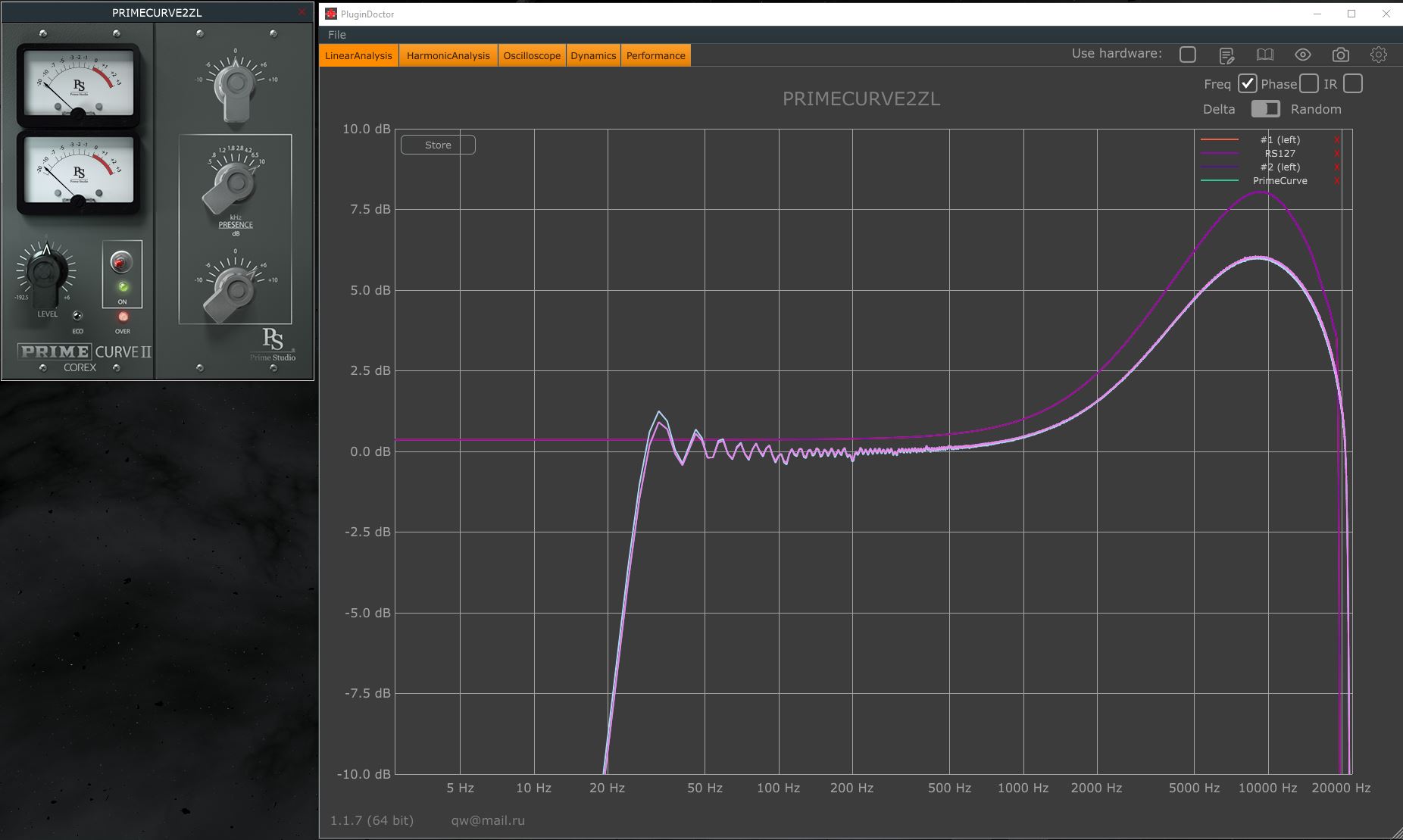1403x840 pixels.
Task: Take a screenshot with the camera icon
Action: click(x=1340, y=55)
